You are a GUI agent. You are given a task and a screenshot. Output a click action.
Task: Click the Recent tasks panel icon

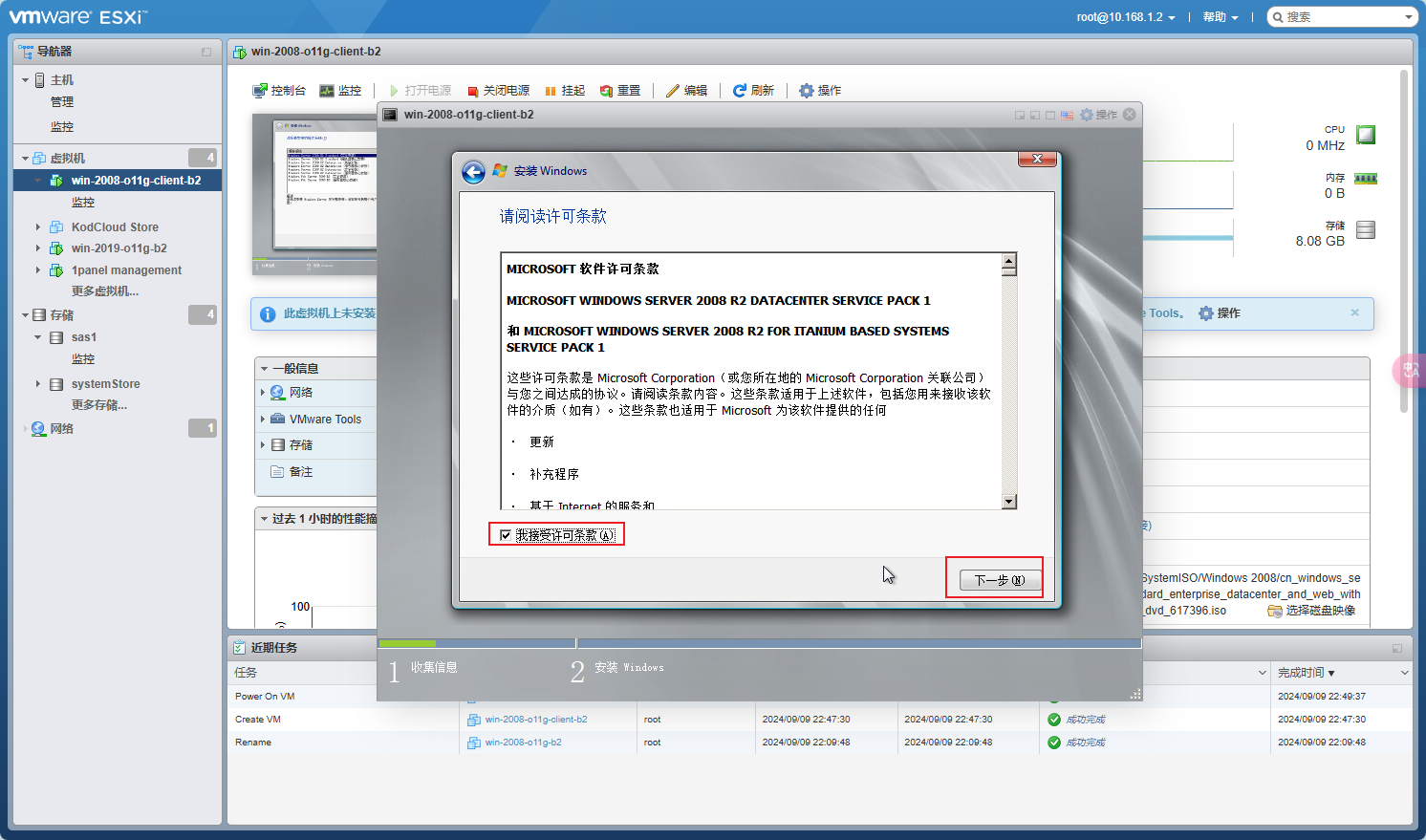point(239,648)
